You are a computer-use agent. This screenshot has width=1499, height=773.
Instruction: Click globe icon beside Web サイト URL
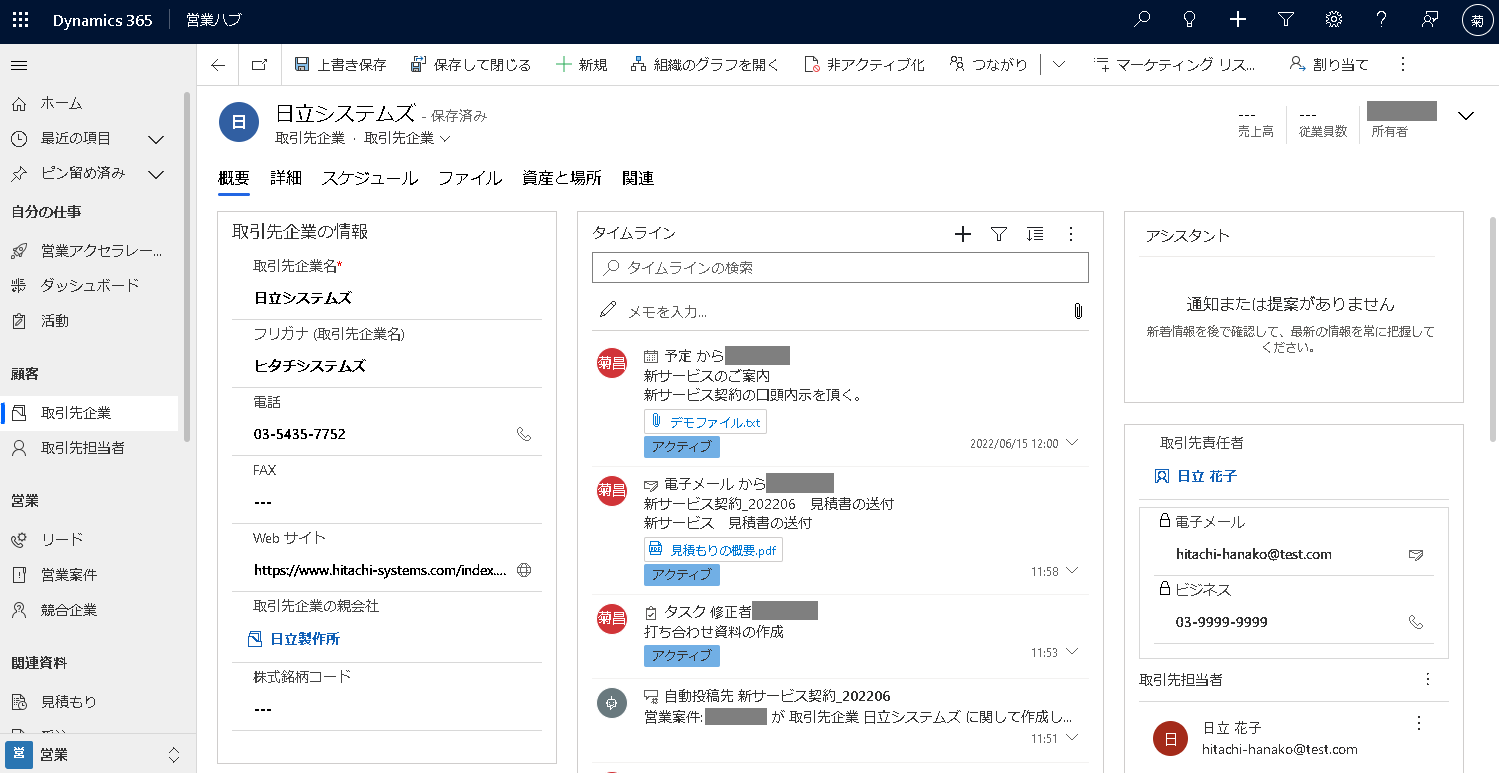tap(524, 570)
